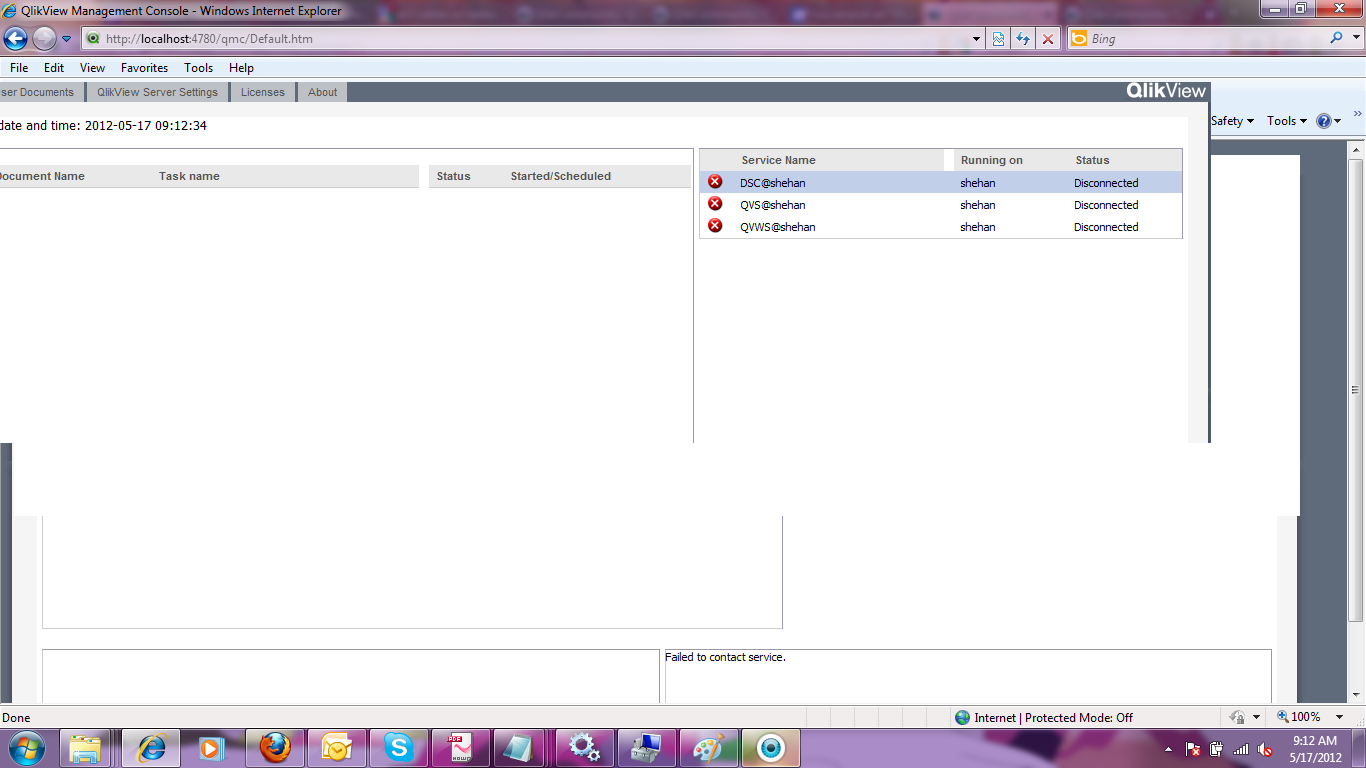The height and width of the screenshot is (768, 1366).
Task: Open the recent pages dropdown arrow
Action: pos(67,39)
